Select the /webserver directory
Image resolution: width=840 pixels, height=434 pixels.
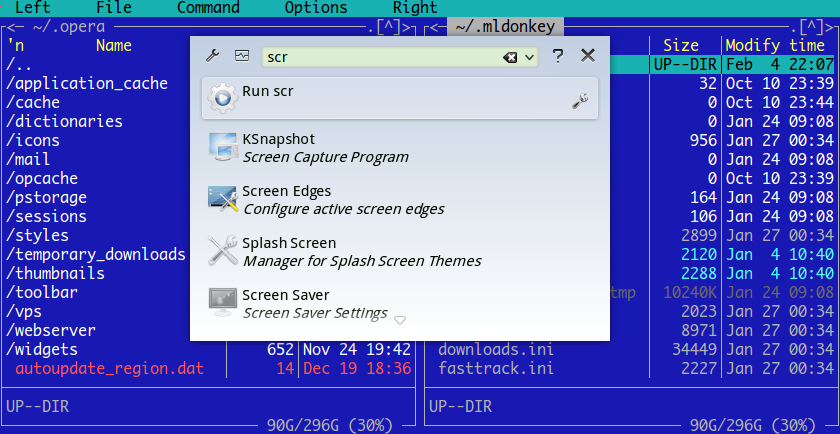click(51, 331)
